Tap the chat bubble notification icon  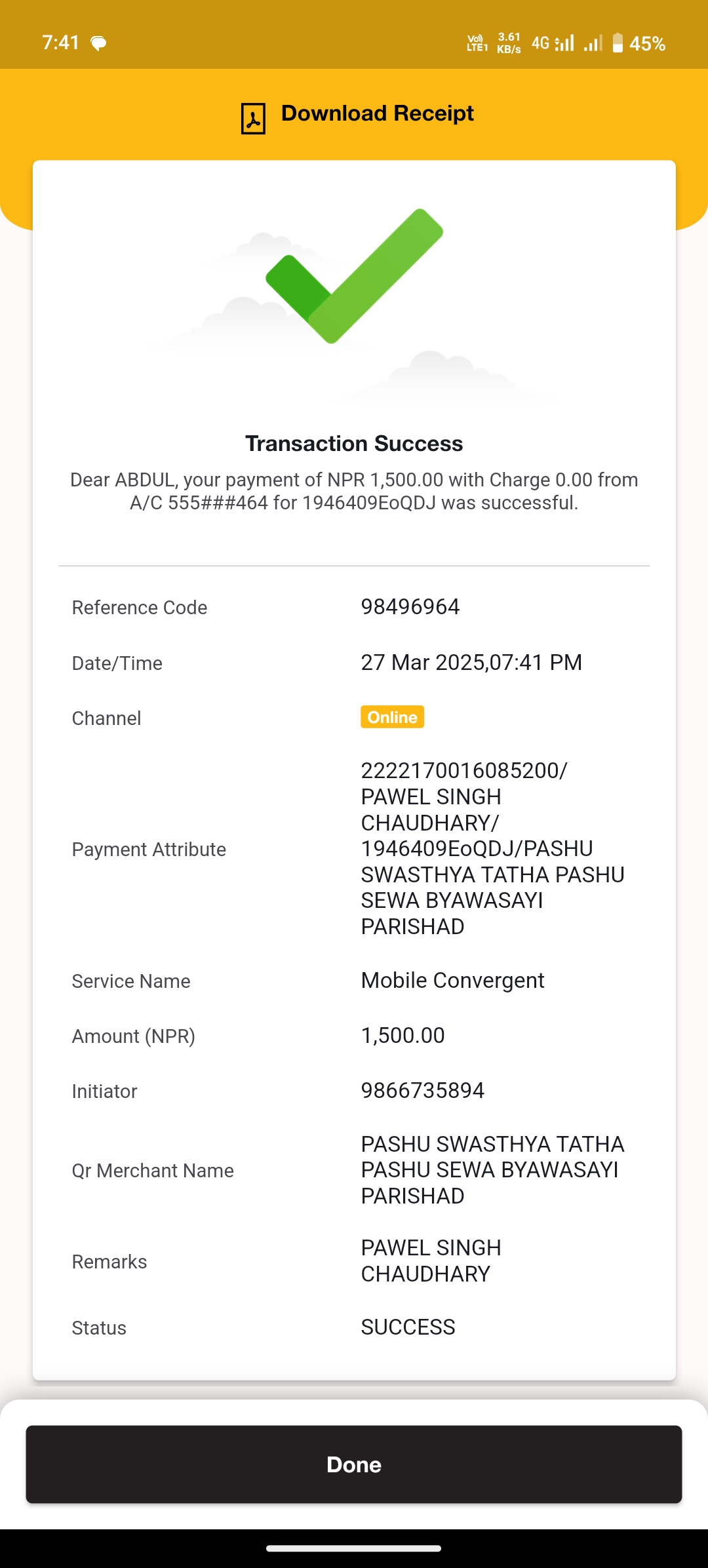[x=98, y=44]
